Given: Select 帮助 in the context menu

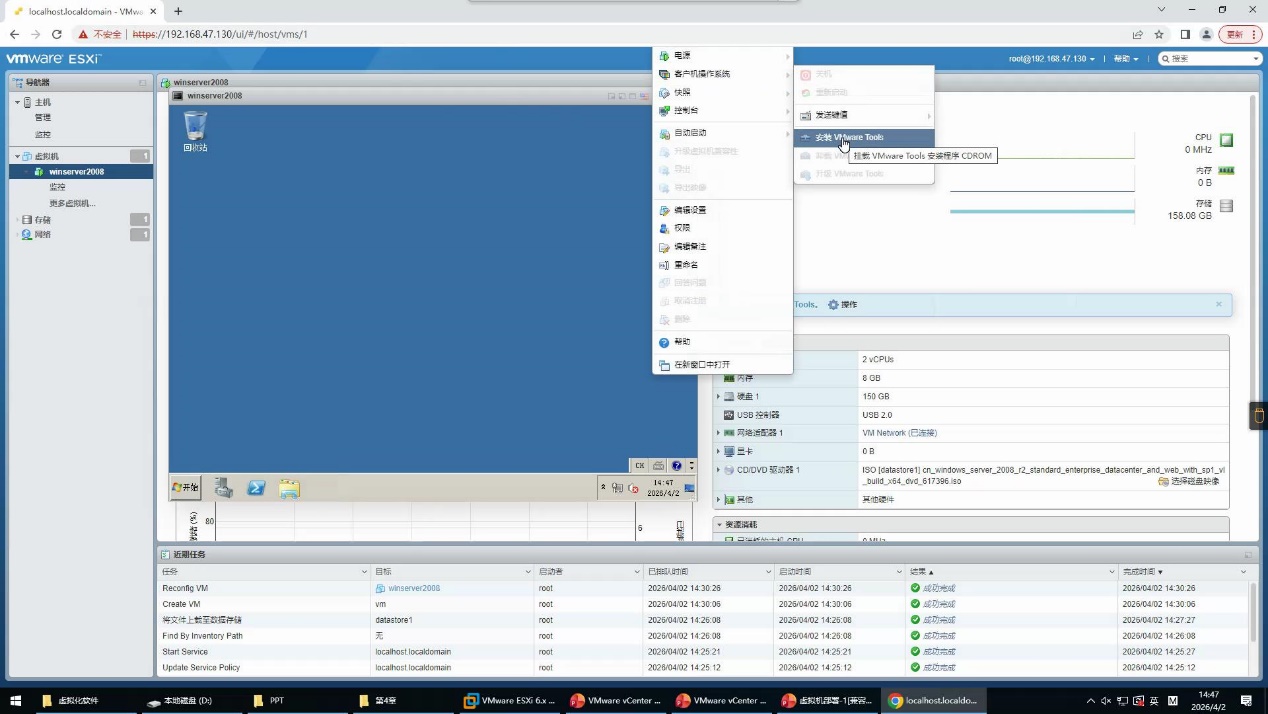Looking at the screenshot, I should tap(722, 342).
